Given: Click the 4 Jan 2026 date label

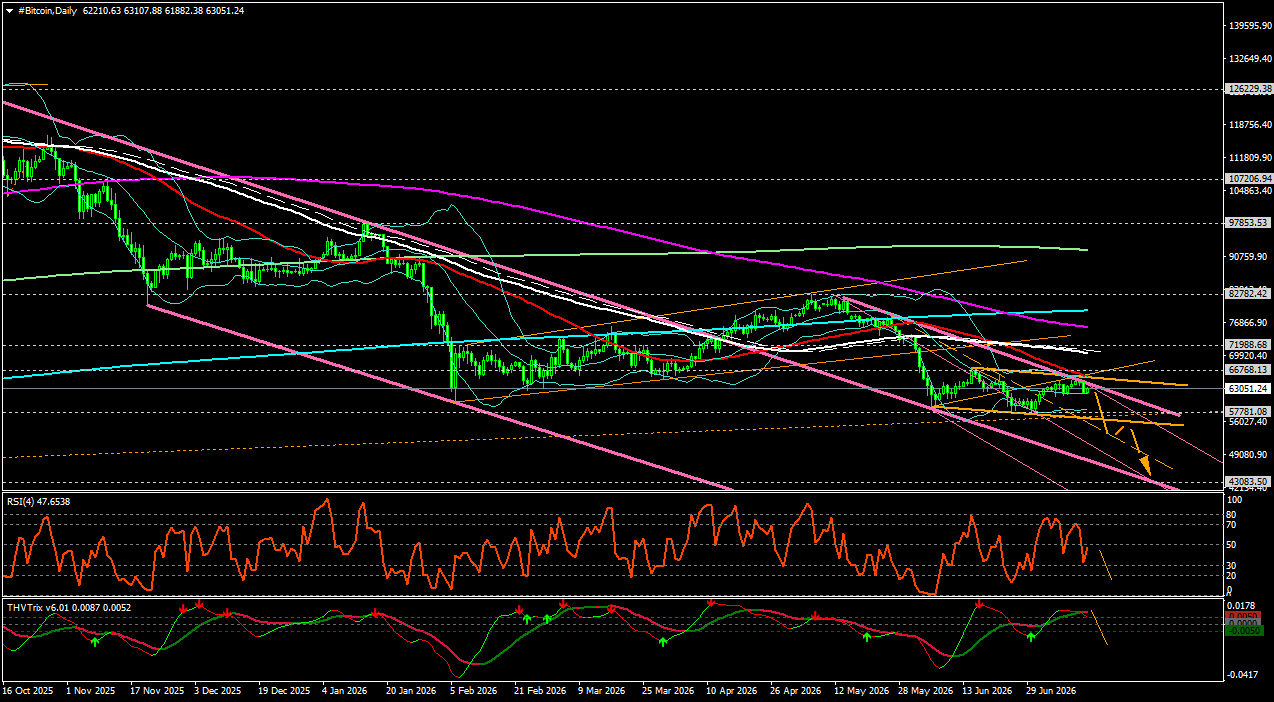Looking at the screenshot, I should click(345, 691).
